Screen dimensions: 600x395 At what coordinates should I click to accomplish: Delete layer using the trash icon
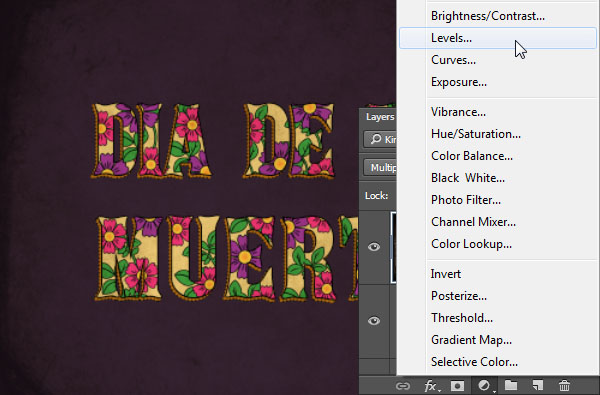(x=564, y=385)
